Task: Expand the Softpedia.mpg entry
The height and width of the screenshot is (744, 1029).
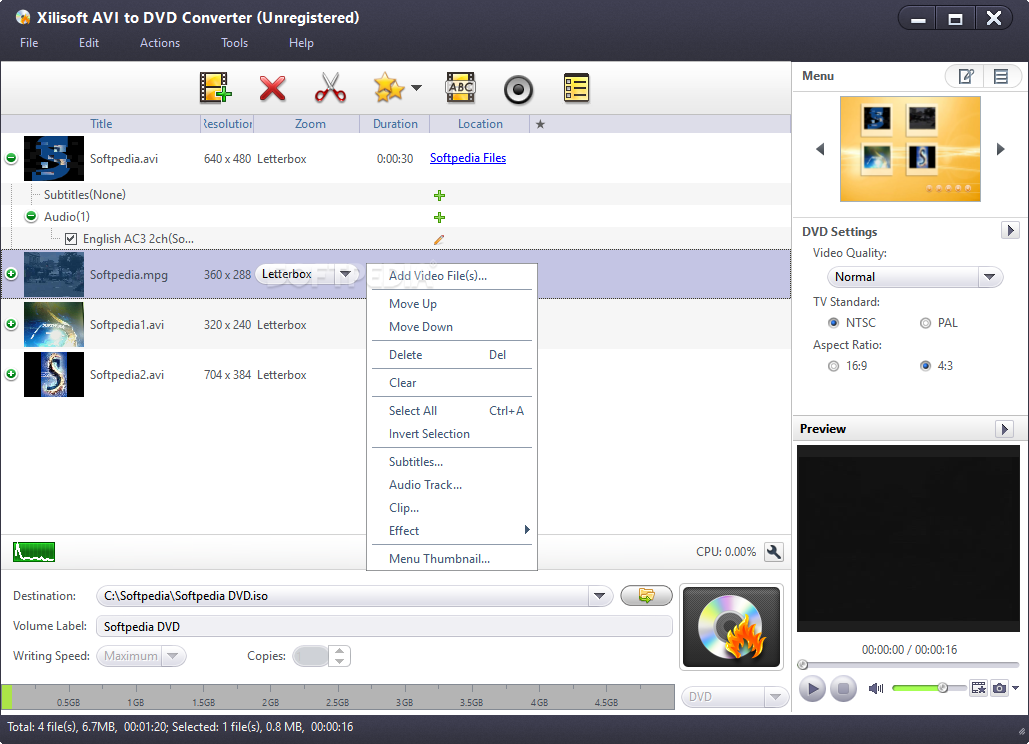Action: coord(11,274)
